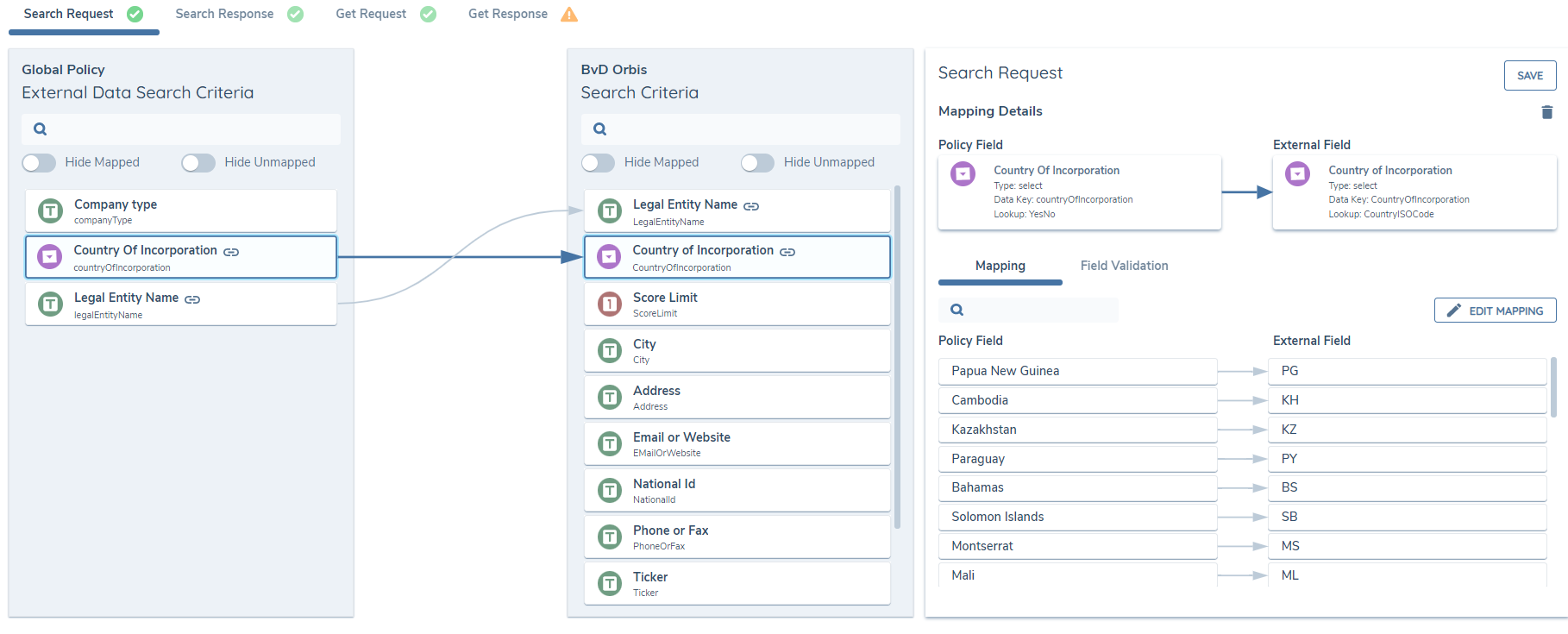
Task: Click the SB external value
Action: [x=1408, y=517]
